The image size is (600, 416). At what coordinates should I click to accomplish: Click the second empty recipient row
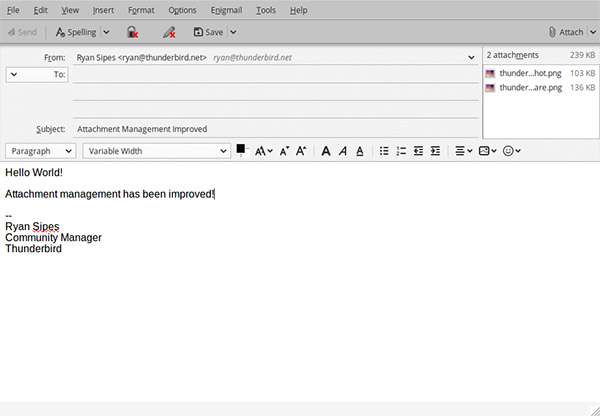tap(276, 92)
